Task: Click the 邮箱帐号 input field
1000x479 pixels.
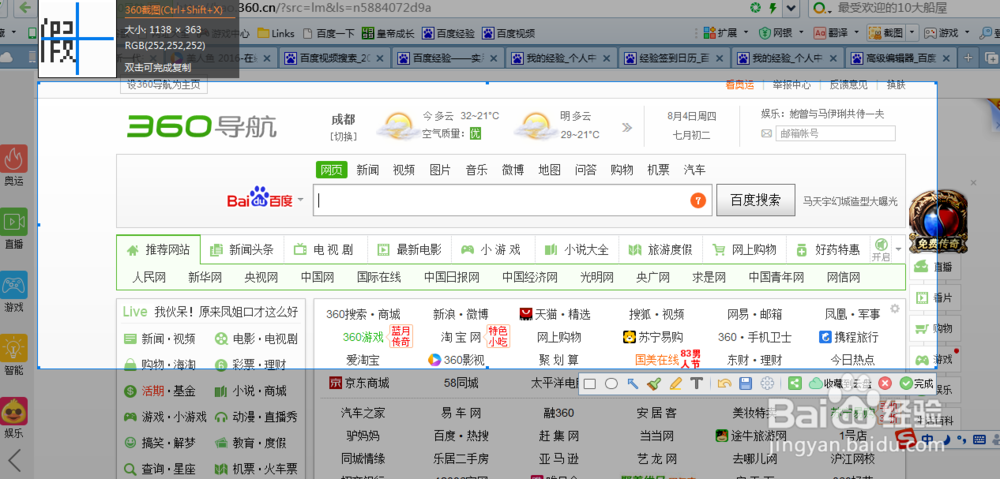Action: click(x=835, y=133)
